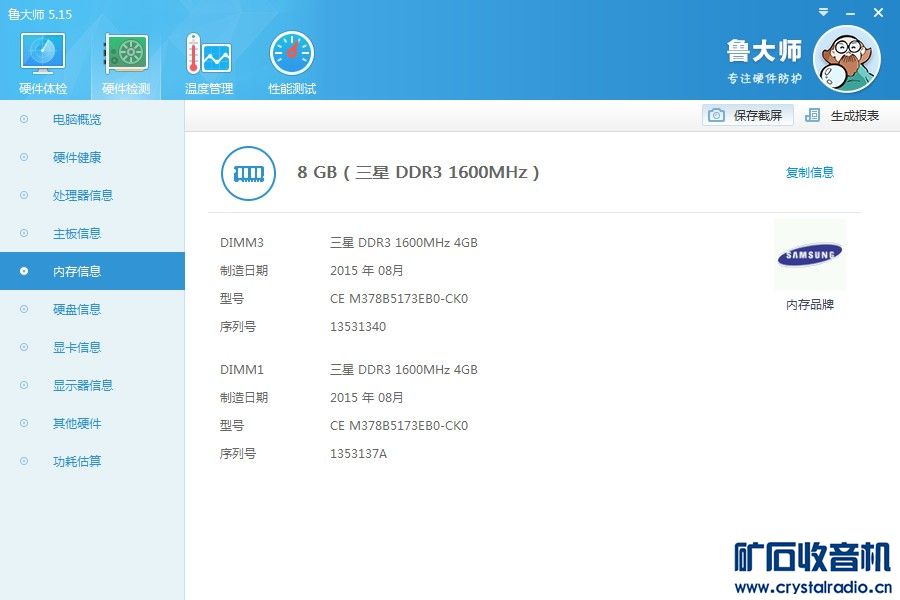The image size is (900, 600).
Task: Click the camera icon in 保存截屏
Action: pyautogui.click(x=716, y=115)
